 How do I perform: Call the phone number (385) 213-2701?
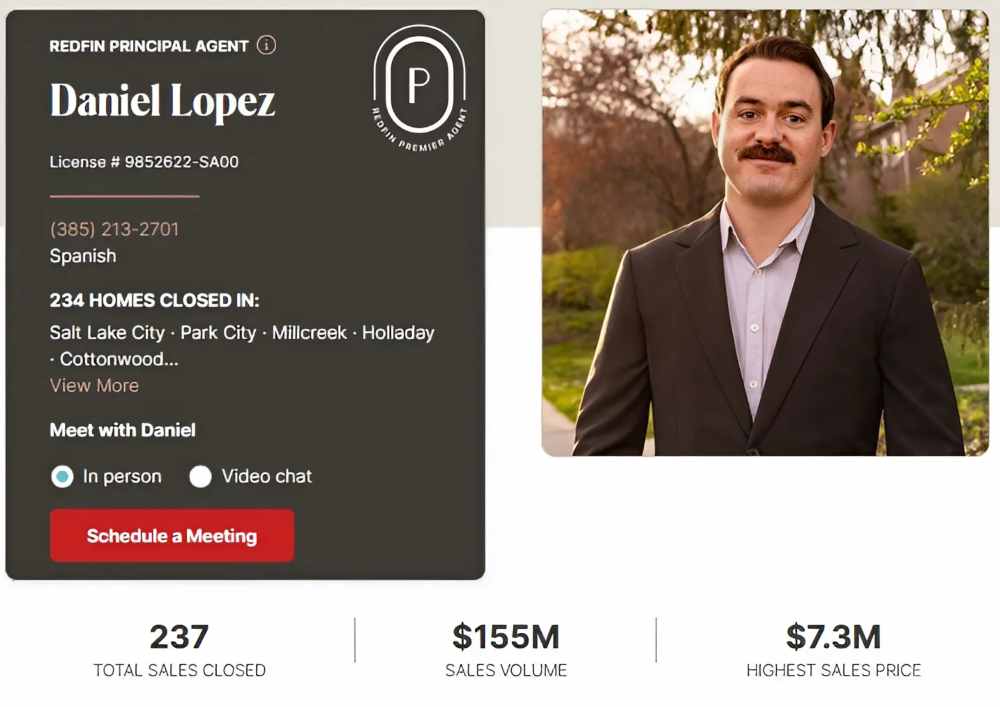(113, 229)
